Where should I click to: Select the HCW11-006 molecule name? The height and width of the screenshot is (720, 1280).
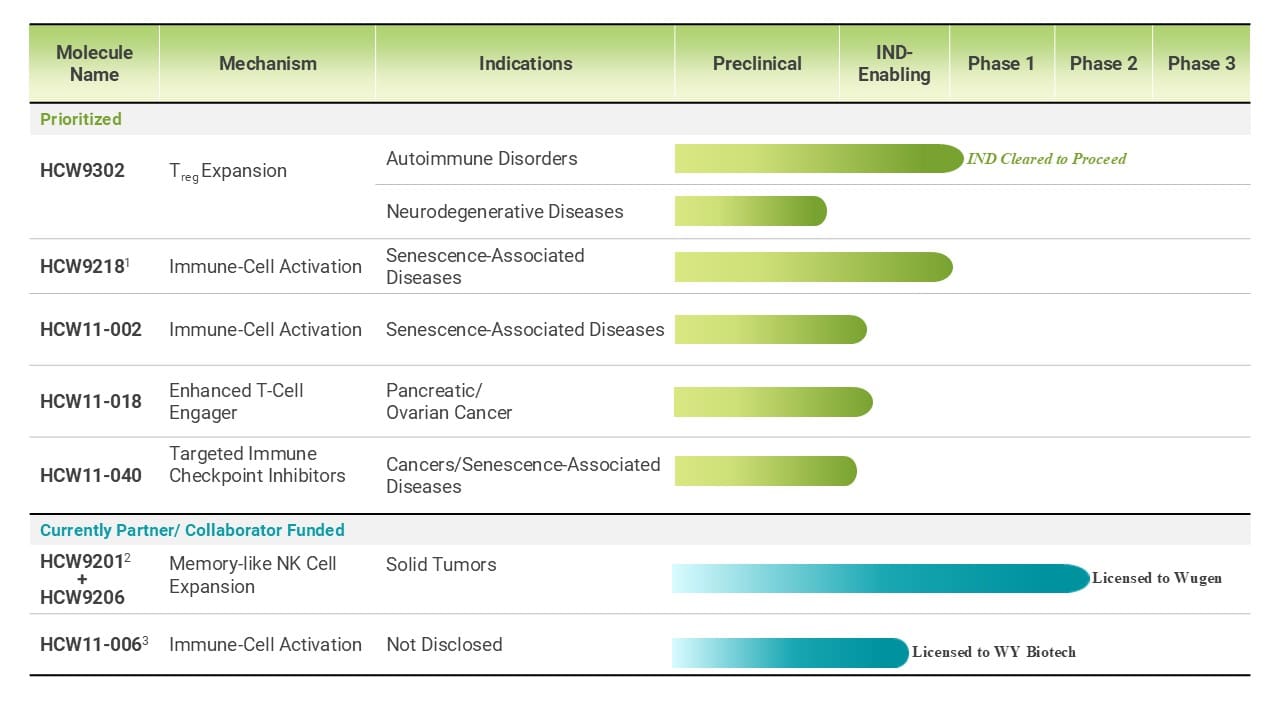94,644
